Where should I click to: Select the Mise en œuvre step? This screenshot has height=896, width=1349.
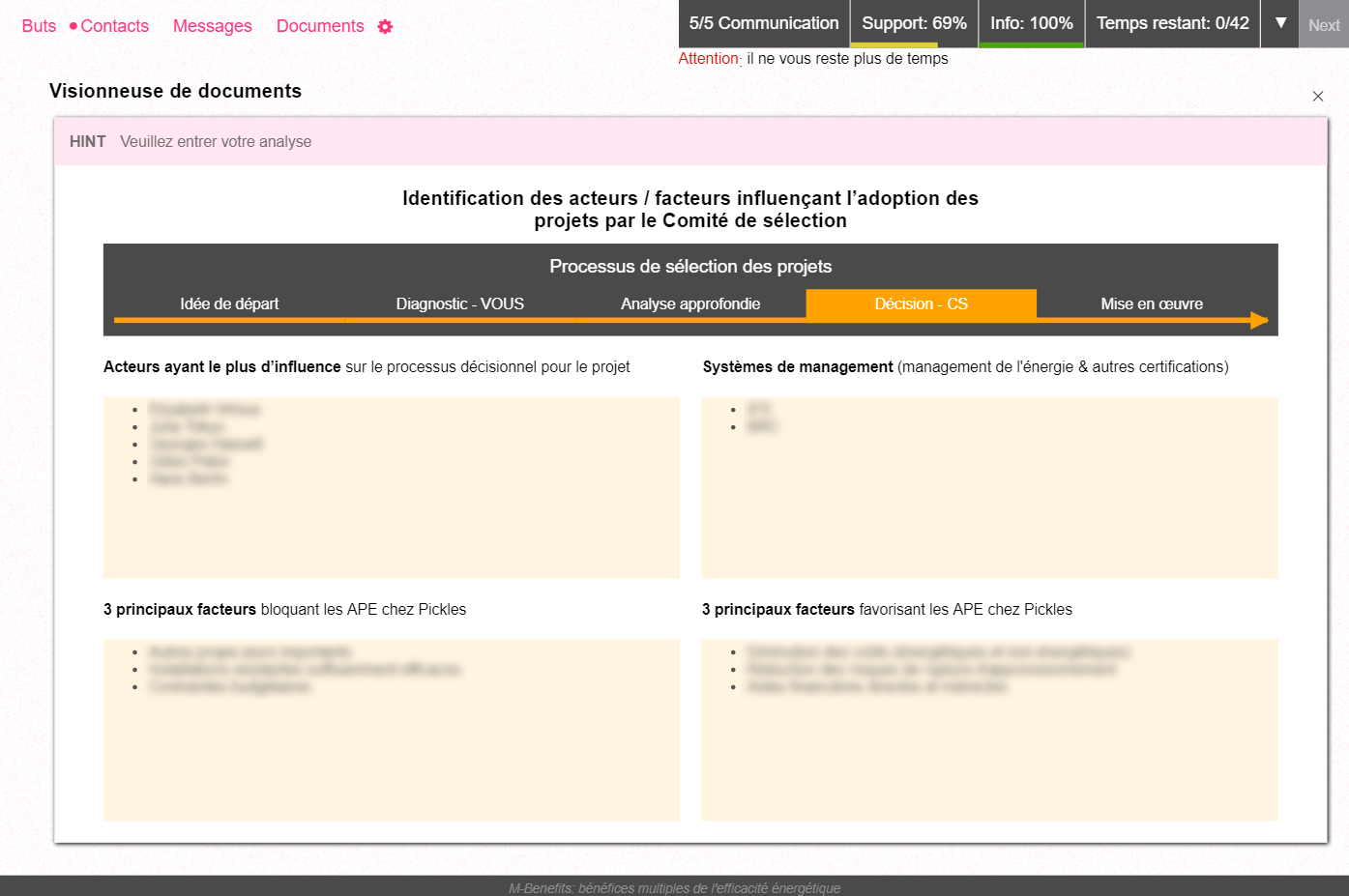pyautogui.click(x=1152, y=303)
